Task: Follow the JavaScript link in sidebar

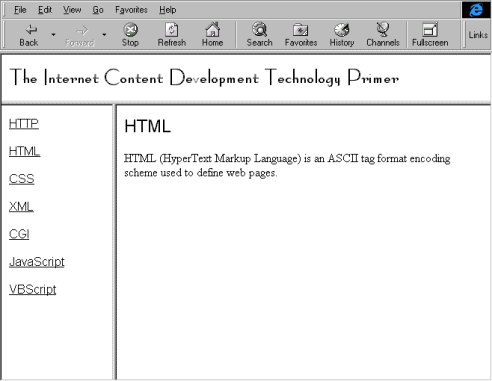Action: pos(37,262)
